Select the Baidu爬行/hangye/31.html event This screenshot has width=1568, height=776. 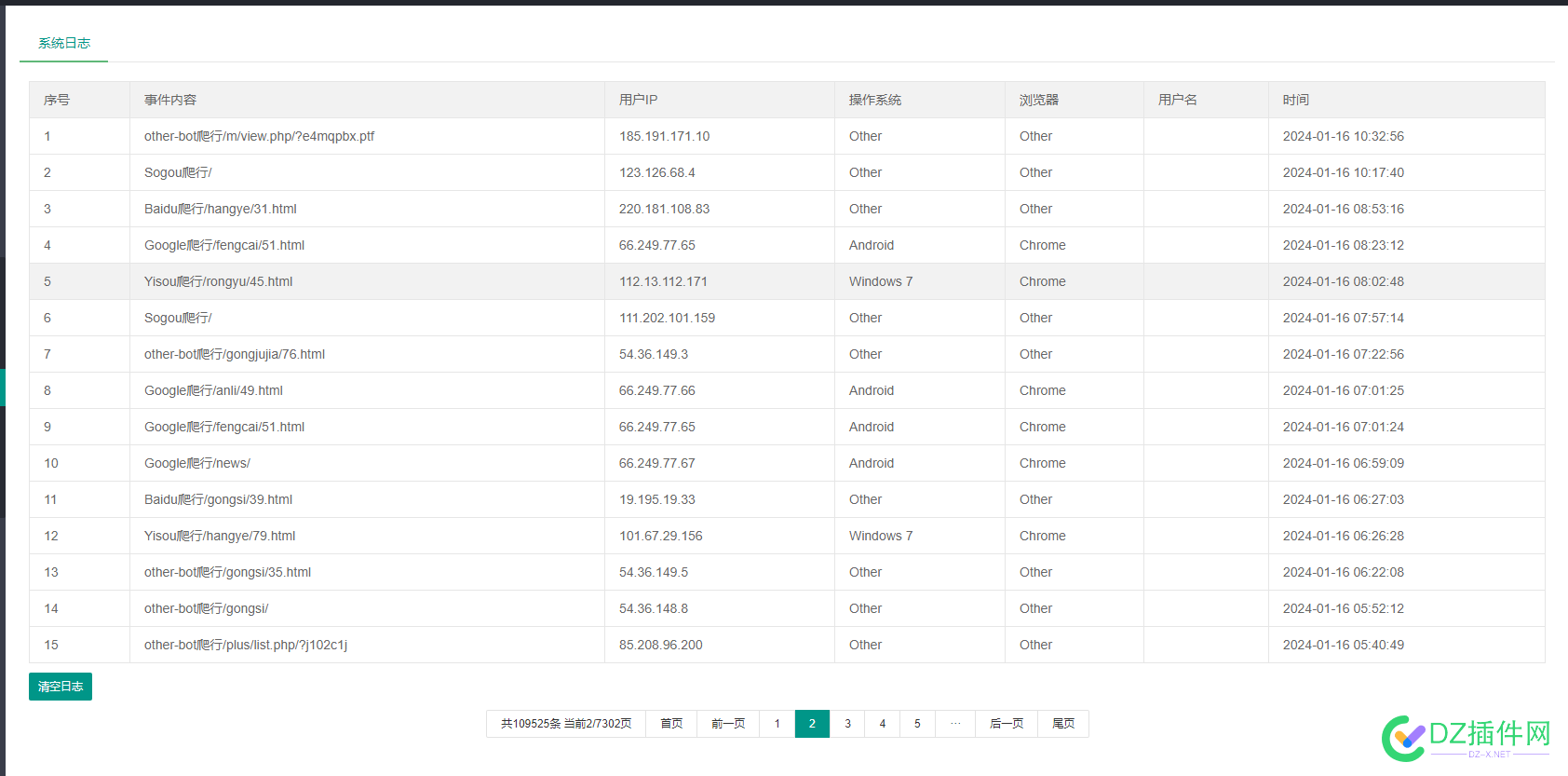[221, 209]
